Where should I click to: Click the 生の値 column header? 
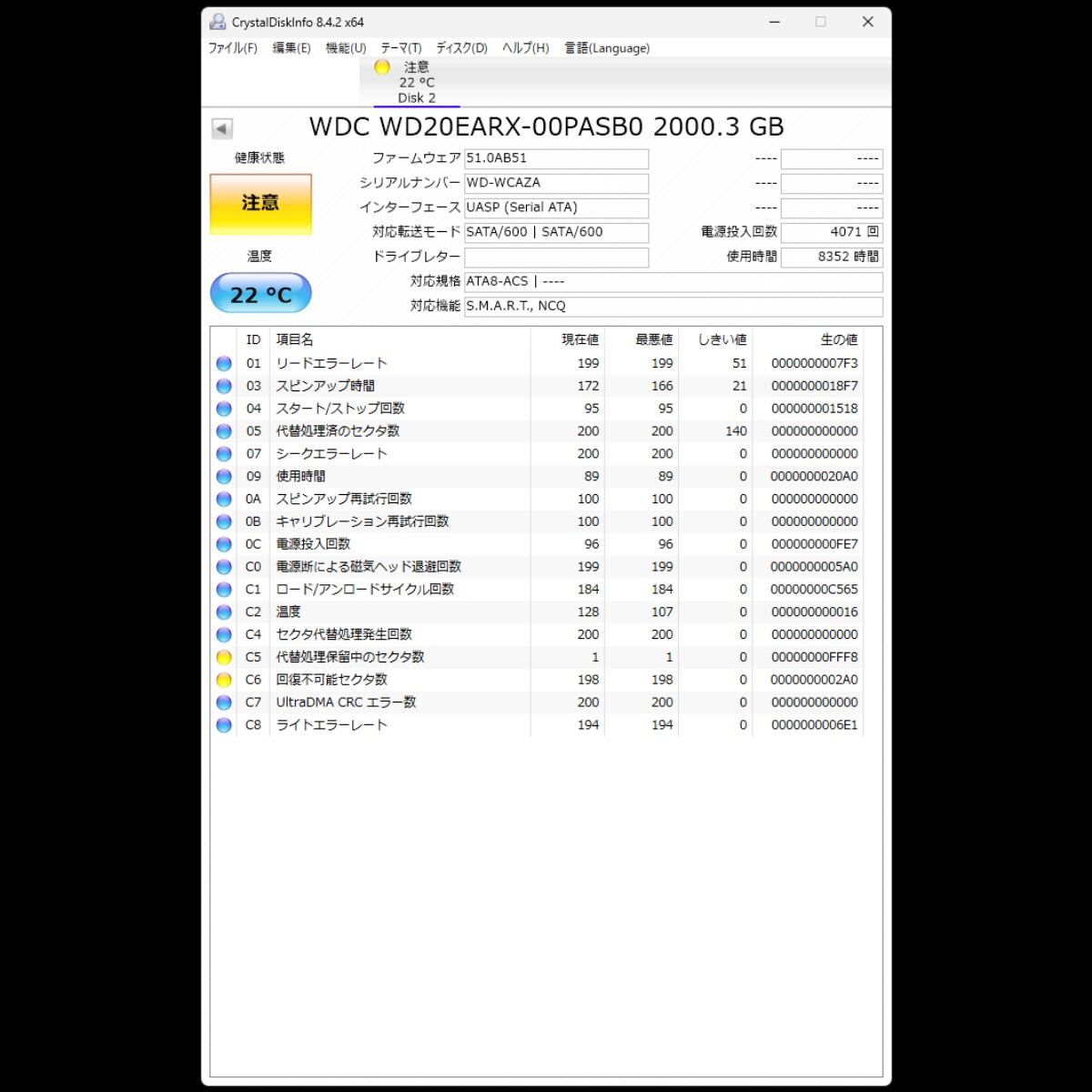coord(839,339)
